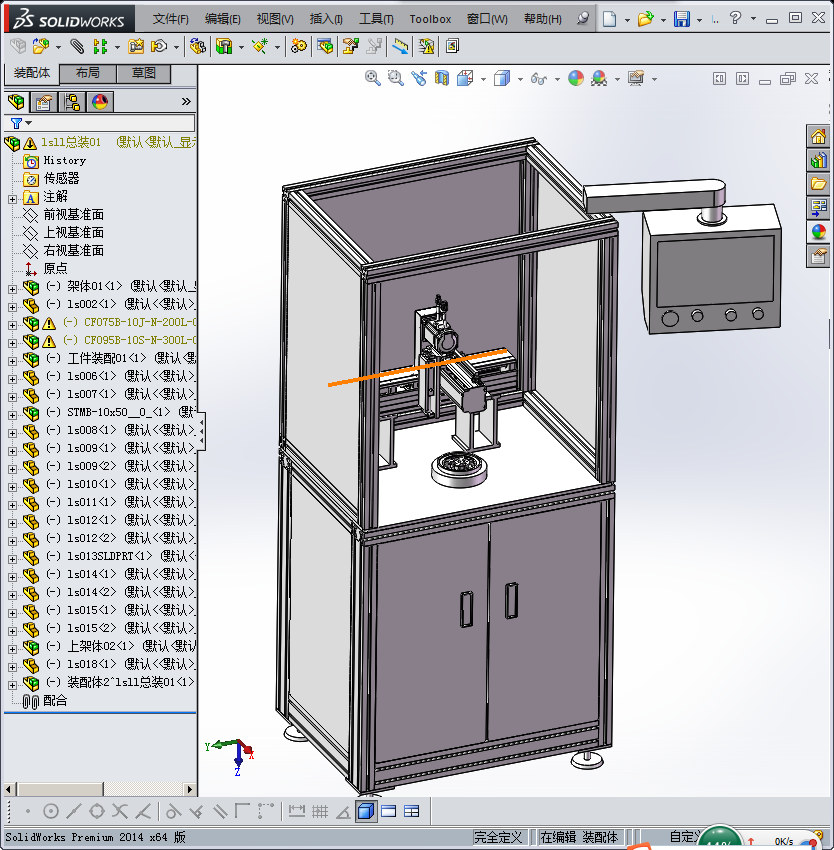Switch to the 草图 tab
This screenshot has width=834, height=850.
(x=144, y=73)
